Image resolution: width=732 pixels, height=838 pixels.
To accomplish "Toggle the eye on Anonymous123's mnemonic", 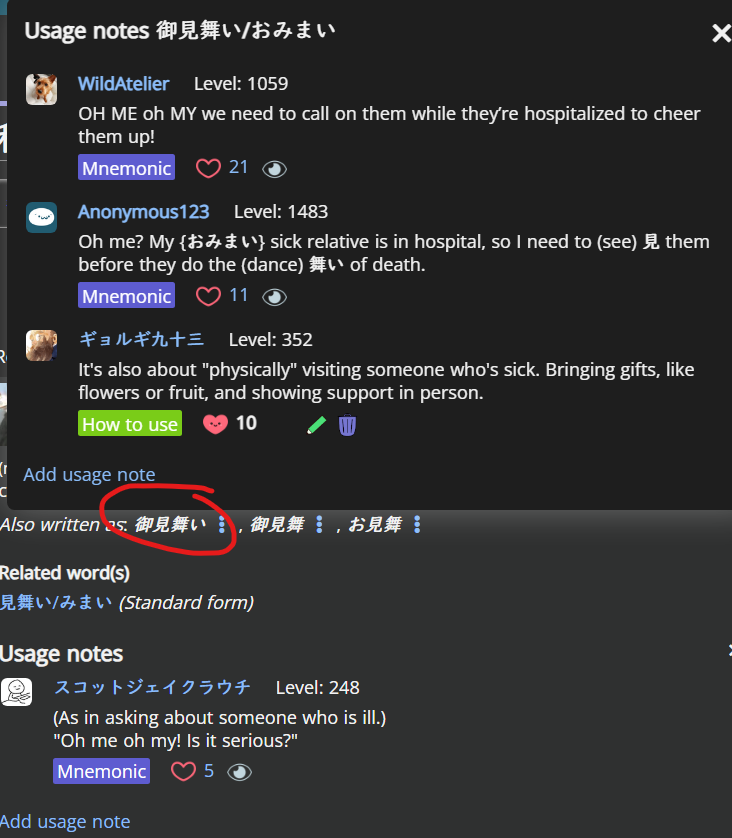I will 274,297.
